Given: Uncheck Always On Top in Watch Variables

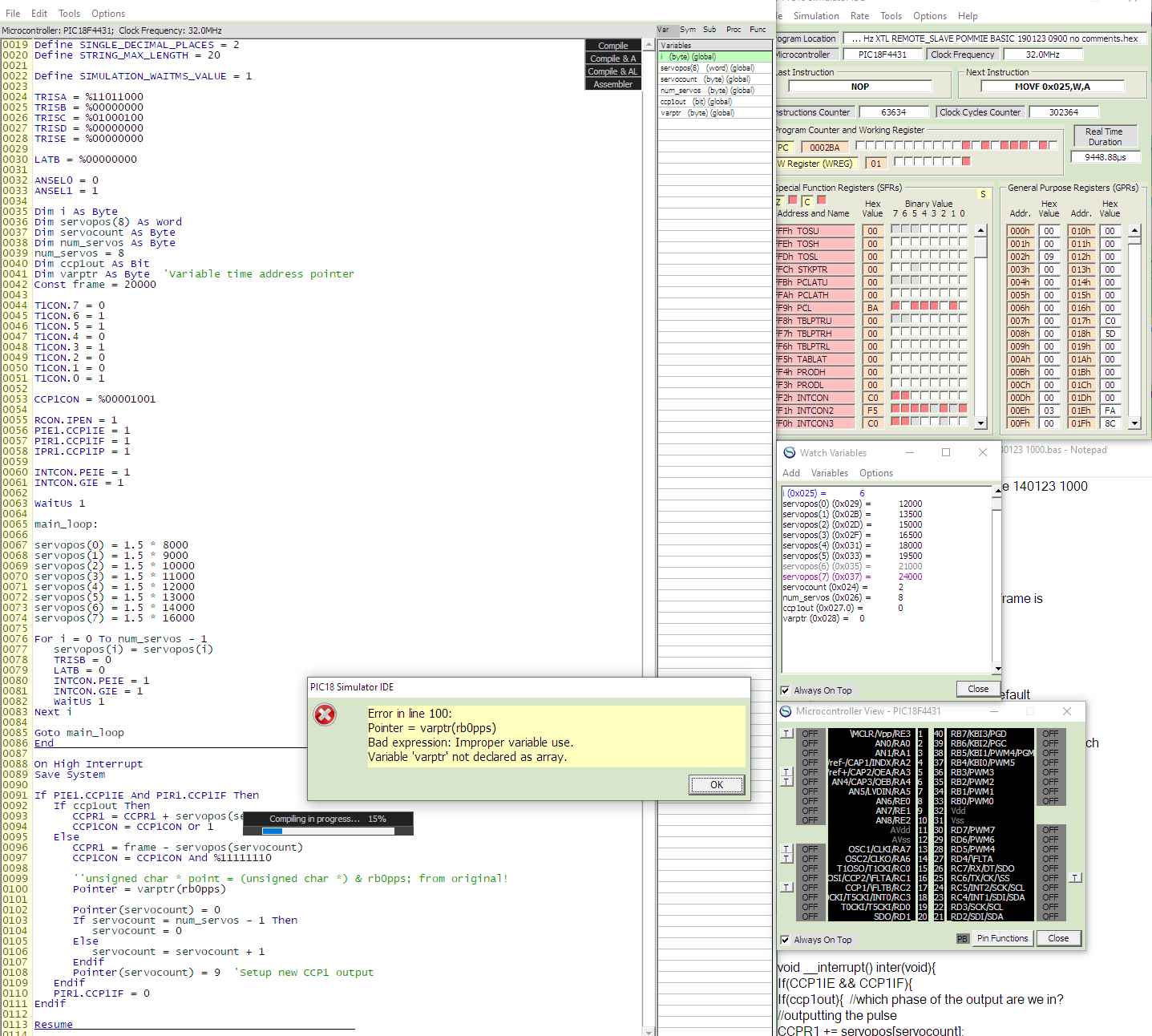Looking at the screenshot, I should (x=785, y=690).
